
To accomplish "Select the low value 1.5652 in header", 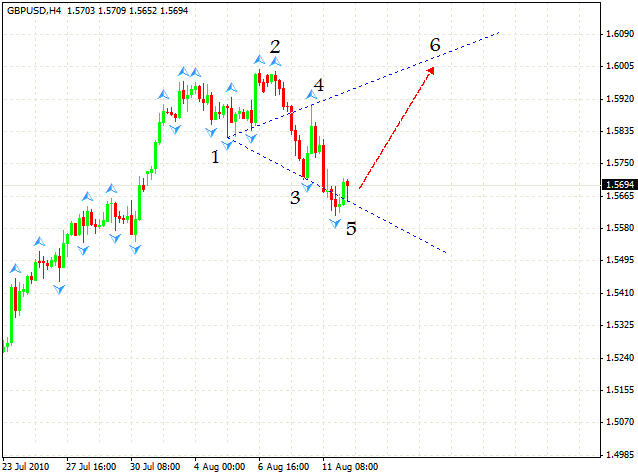I will [143, 11].
